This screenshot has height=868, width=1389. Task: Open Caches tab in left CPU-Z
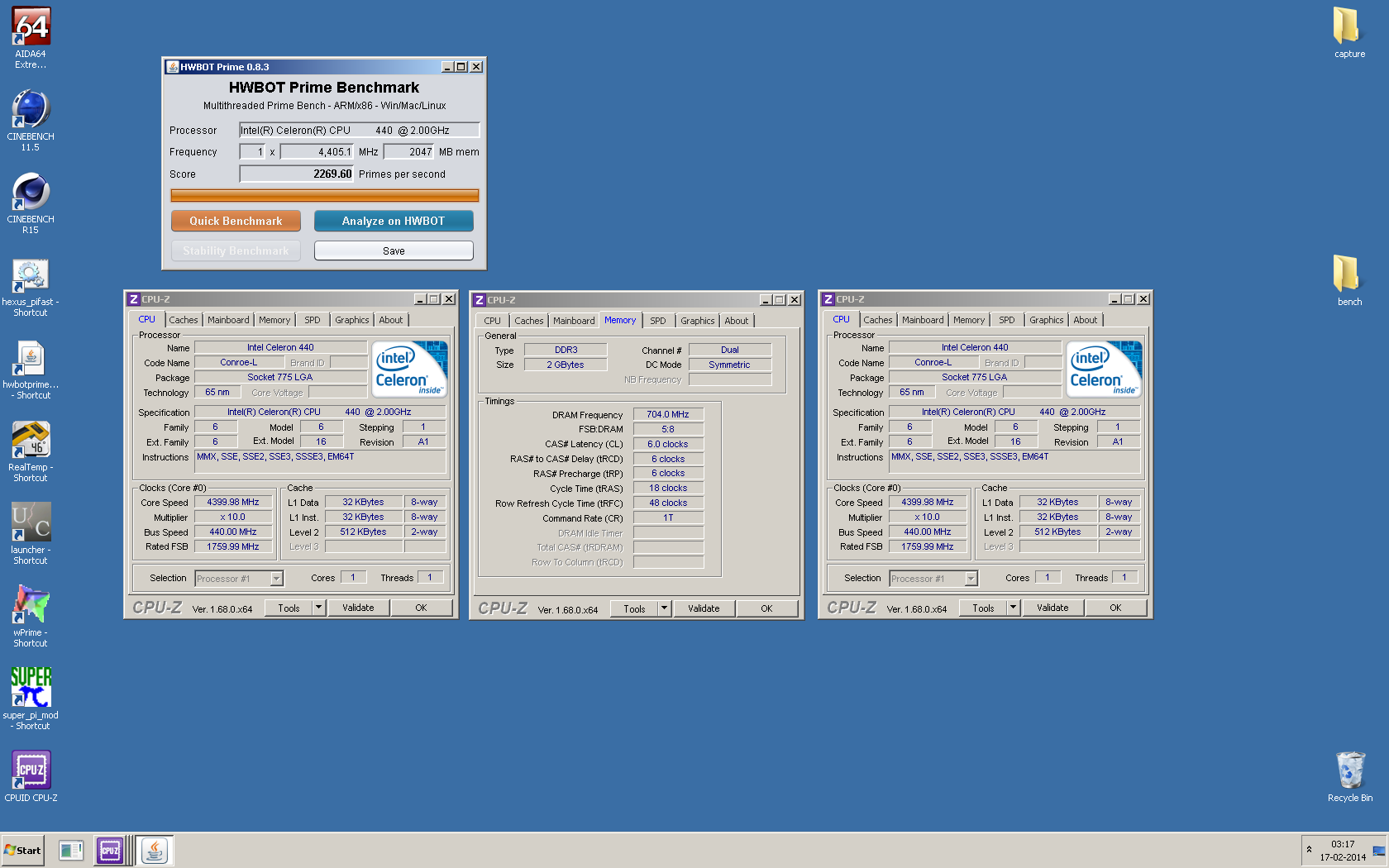[x=184, y=320]
